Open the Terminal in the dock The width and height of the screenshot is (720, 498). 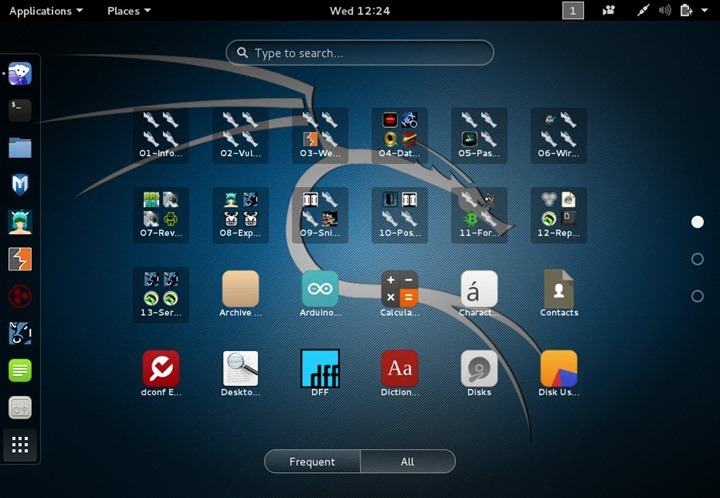(20, 110)
